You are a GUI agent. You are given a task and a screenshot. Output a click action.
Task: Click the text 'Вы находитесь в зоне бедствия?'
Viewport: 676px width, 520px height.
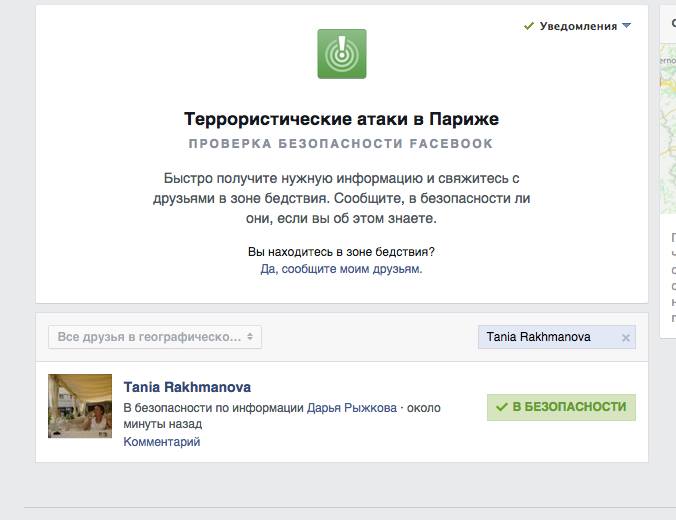(x=341, y=251)
